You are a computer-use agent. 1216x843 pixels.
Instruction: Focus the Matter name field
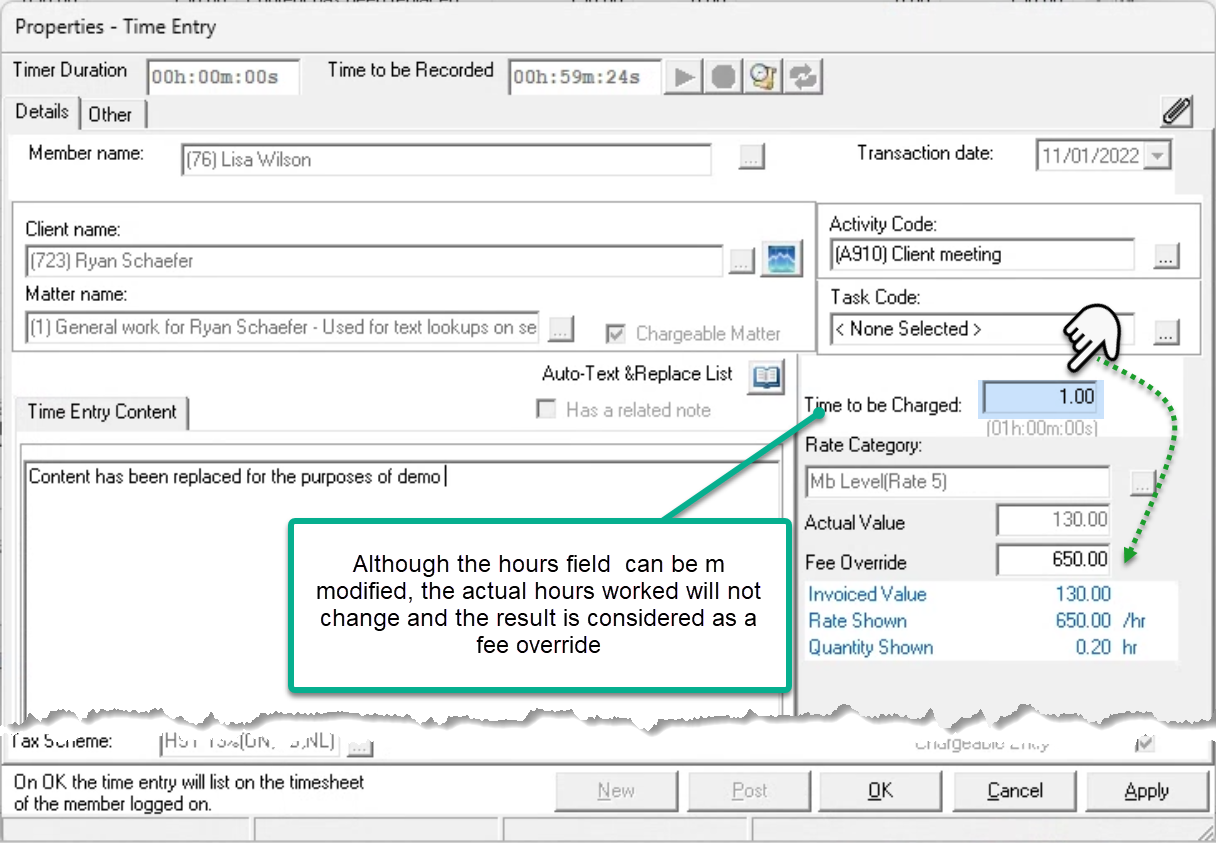pyautogui.click(x=283, y=327)
